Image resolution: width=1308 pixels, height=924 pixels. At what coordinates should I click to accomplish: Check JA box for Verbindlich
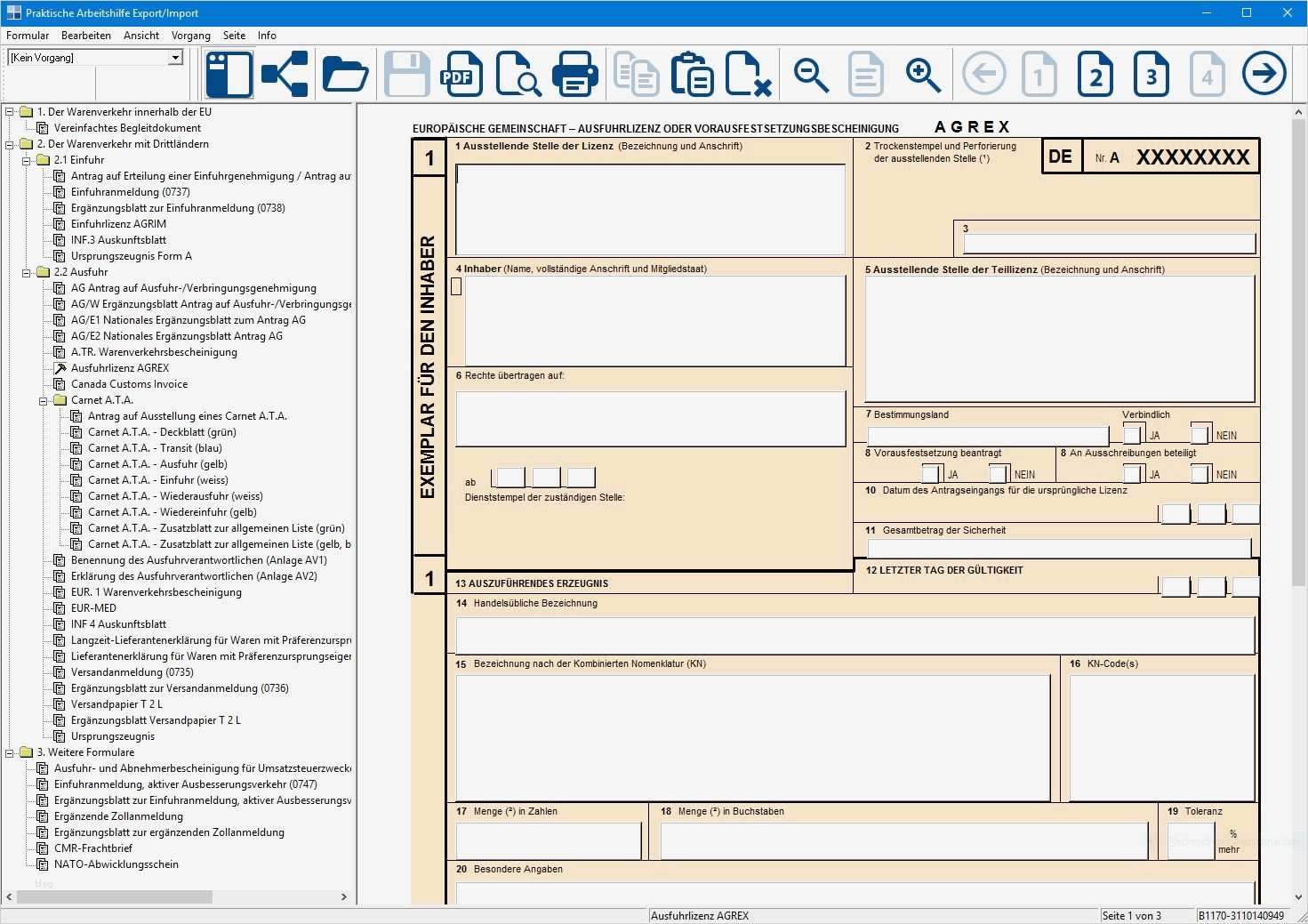[1132, 434]
